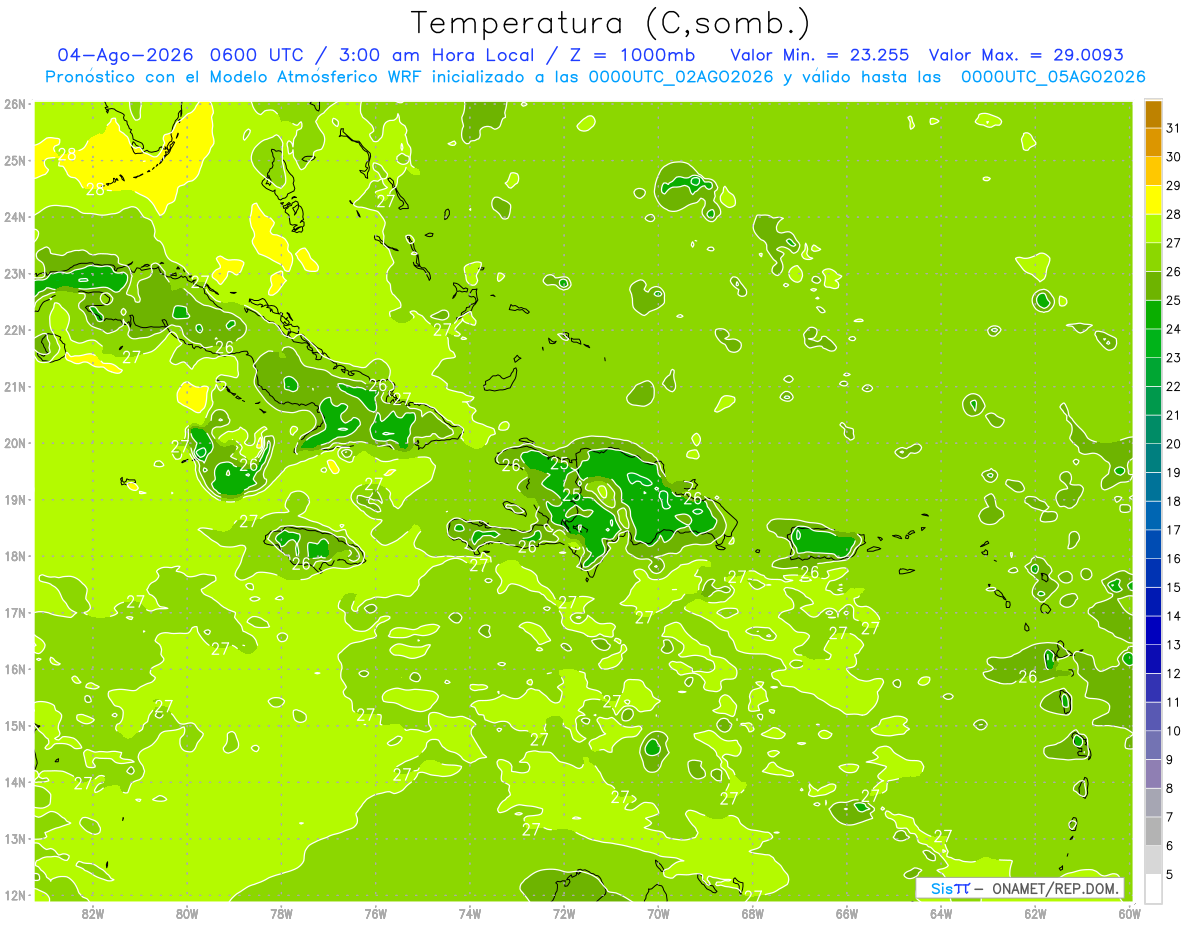Select the gray legend swatch between 6 and 7
1200x927 pixels.
(x=1153, y=831)
